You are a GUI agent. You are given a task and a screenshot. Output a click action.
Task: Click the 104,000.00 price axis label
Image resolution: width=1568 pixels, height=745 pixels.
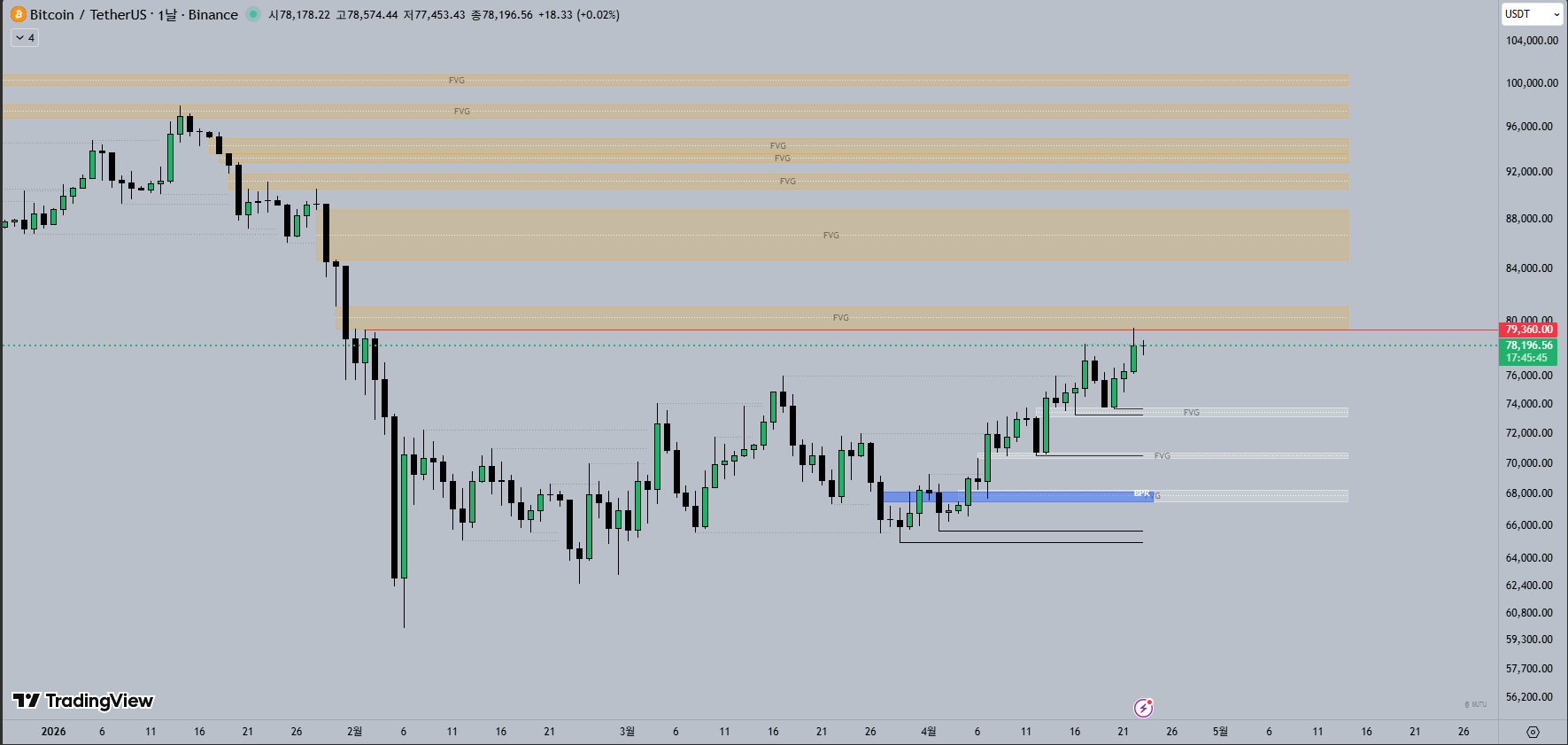[1532, 41]
